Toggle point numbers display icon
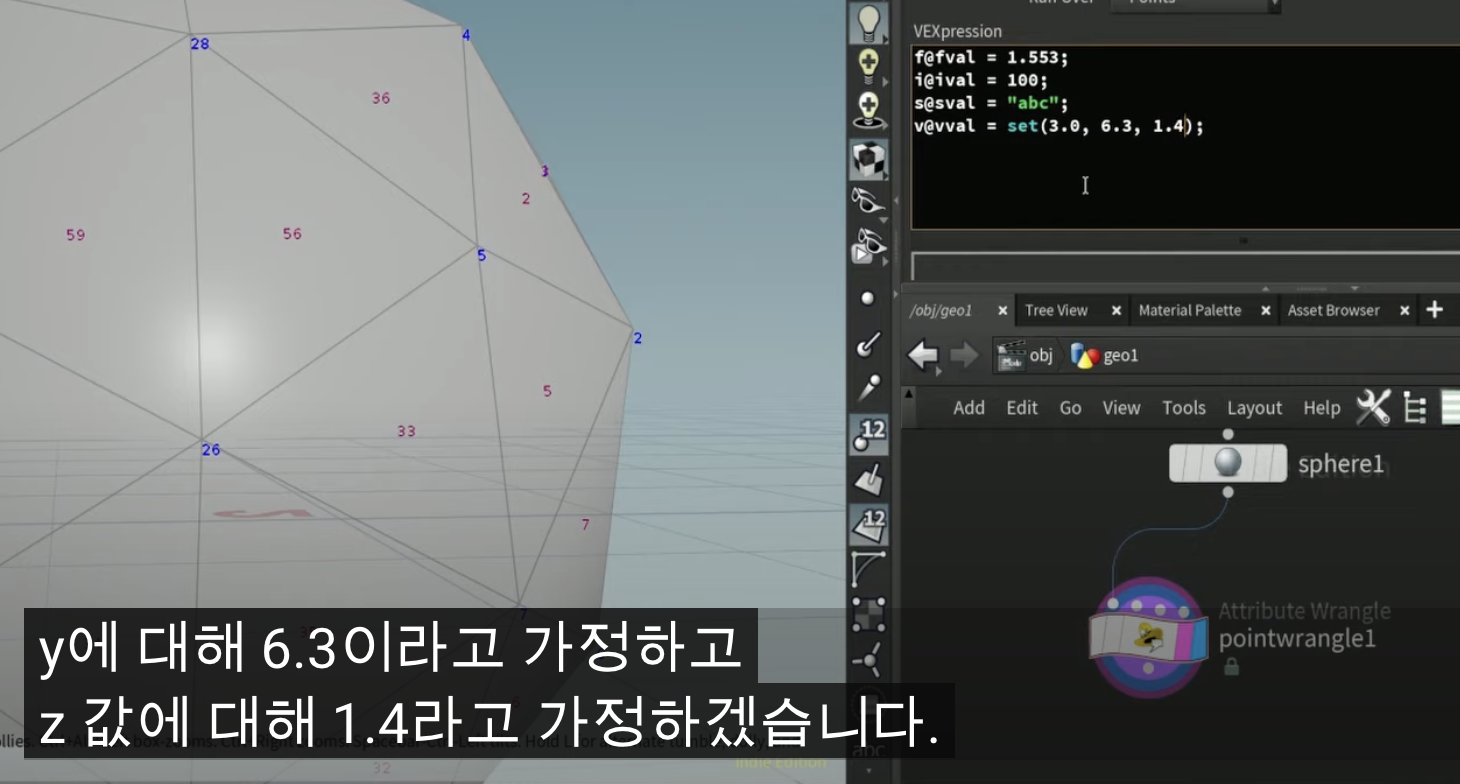Screen dimensions: 1460x784 pos(868,434)
